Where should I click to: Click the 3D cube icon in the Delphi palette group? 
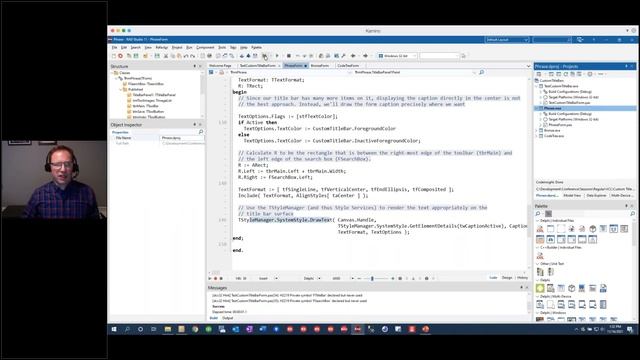point(571,288)
